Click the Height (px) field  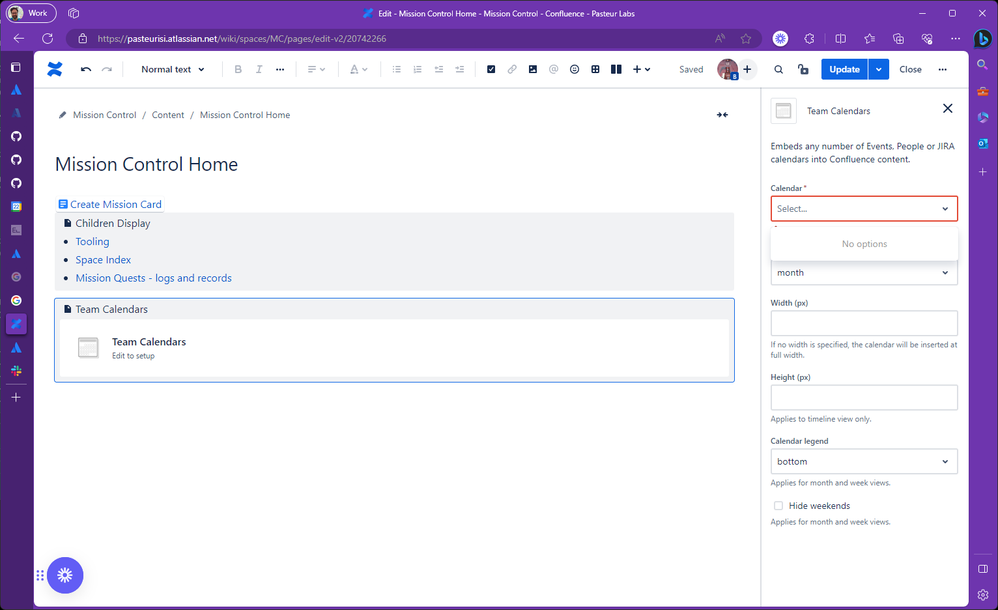(x=864, y=397)
